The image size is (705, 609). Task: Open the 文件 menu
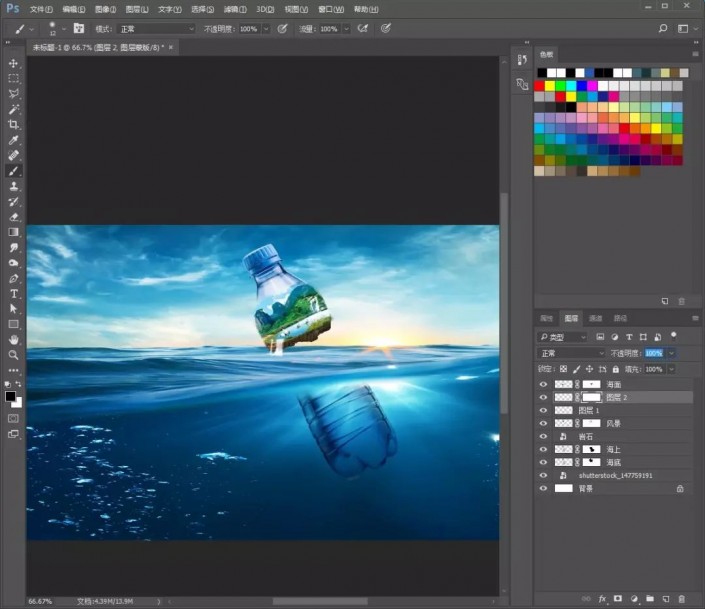coord(41,9)
